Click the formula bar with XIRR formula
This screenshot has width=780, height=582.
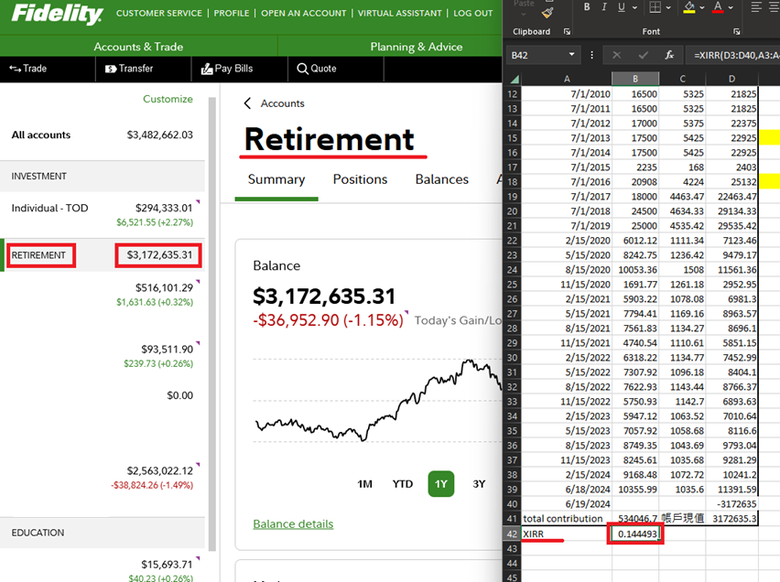(733, 55)
